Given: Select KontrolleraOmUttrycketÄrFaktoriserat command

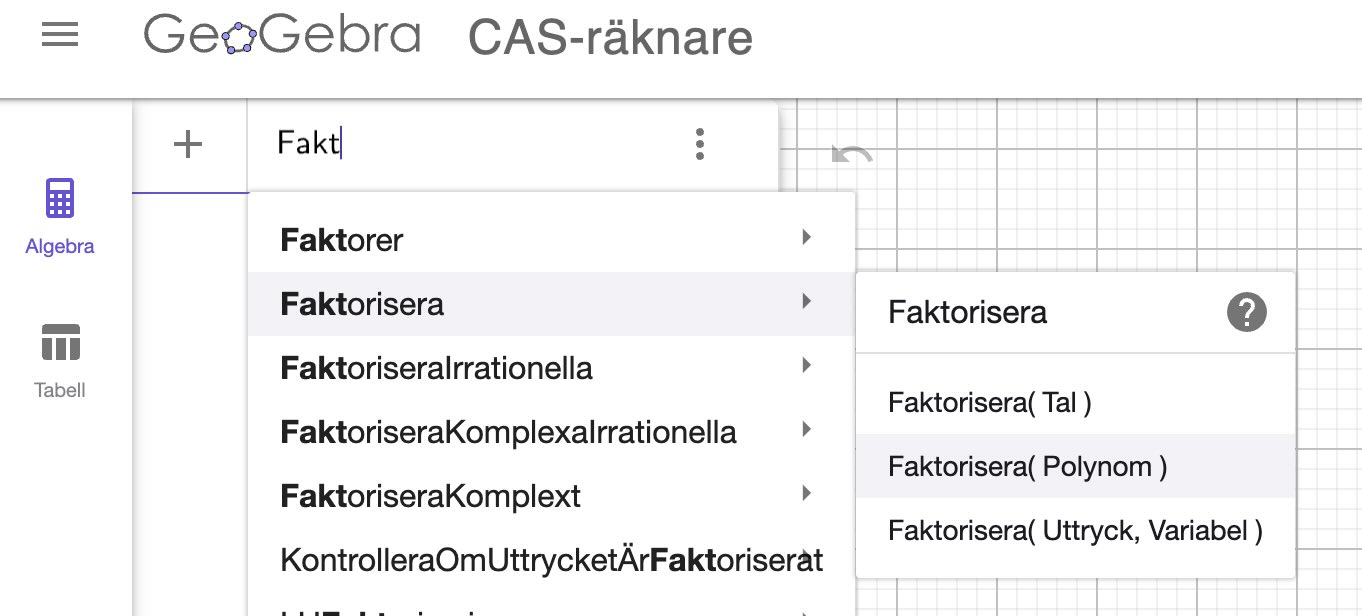Looking at the screenshot, I should pos(550,560).
